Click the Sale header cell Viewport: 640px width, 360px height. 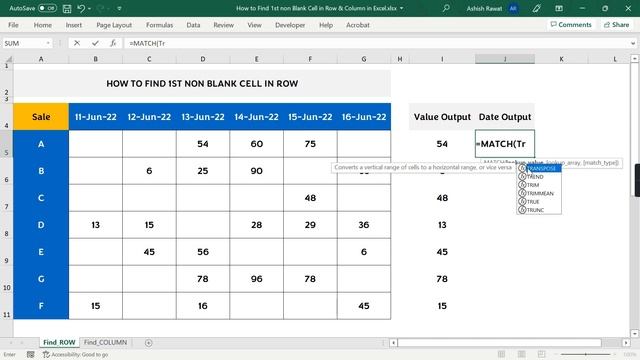[x=41, y=117]
